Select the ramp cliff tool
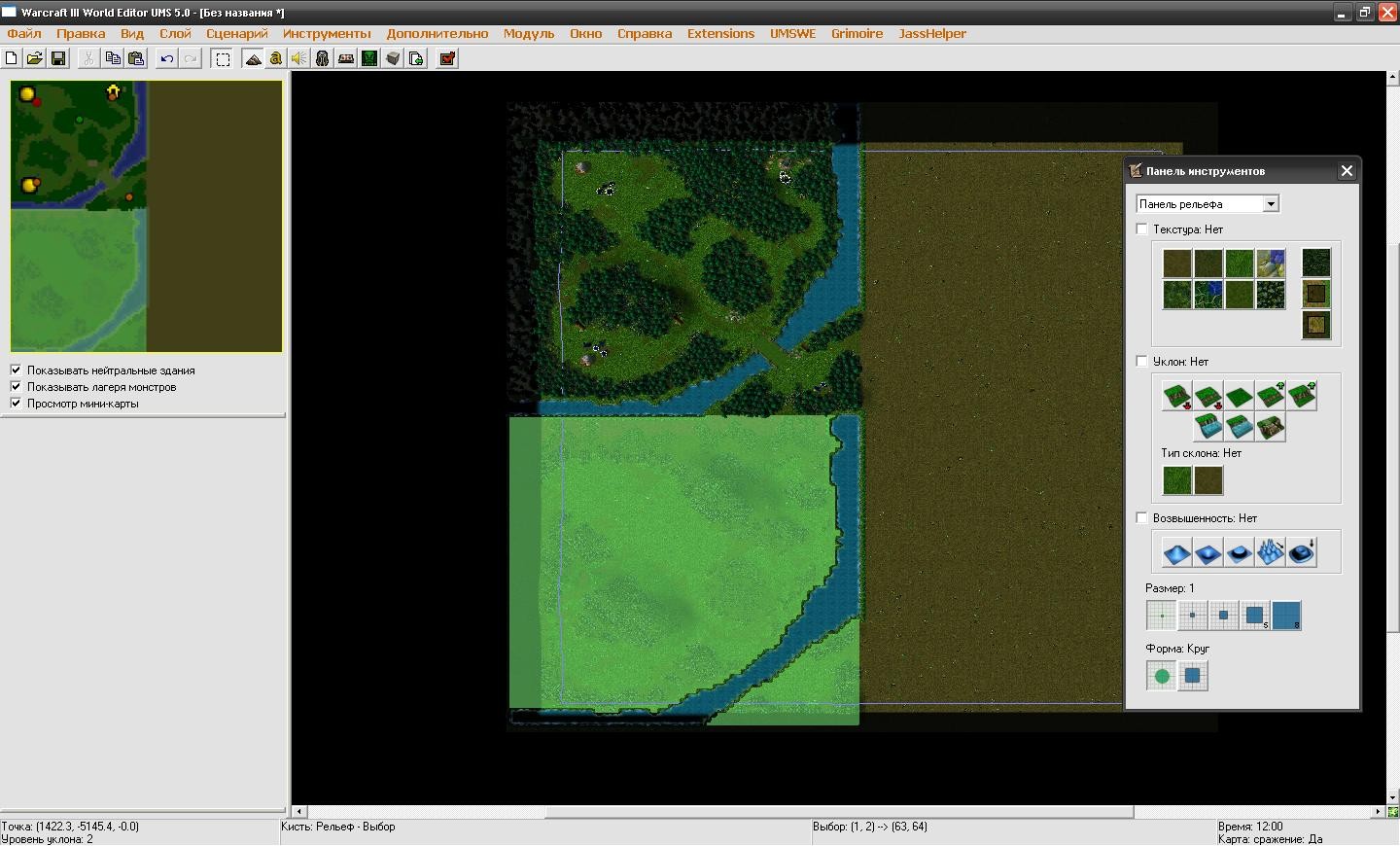This screenshot has width=1400, height=846. [1271, 427]
